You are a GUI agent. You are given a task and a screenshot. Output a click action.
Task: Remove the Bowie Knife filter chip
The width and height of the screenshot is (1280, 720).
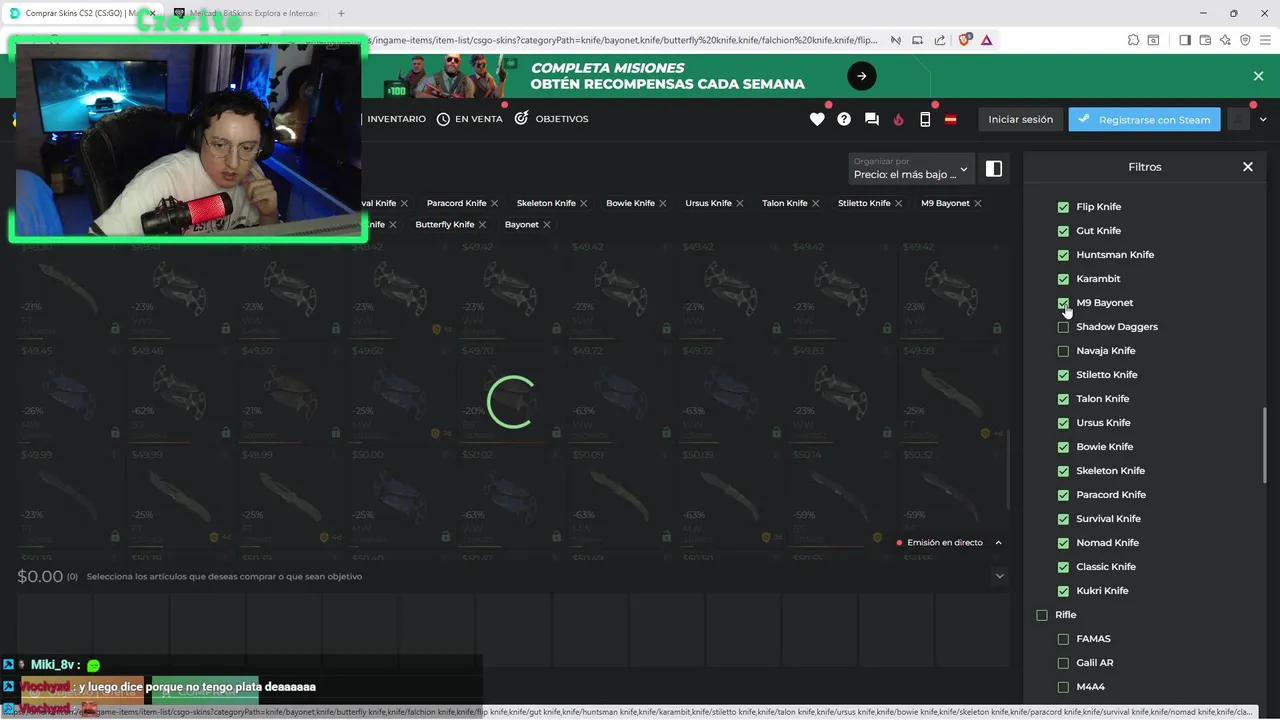(x=662, y=203)
